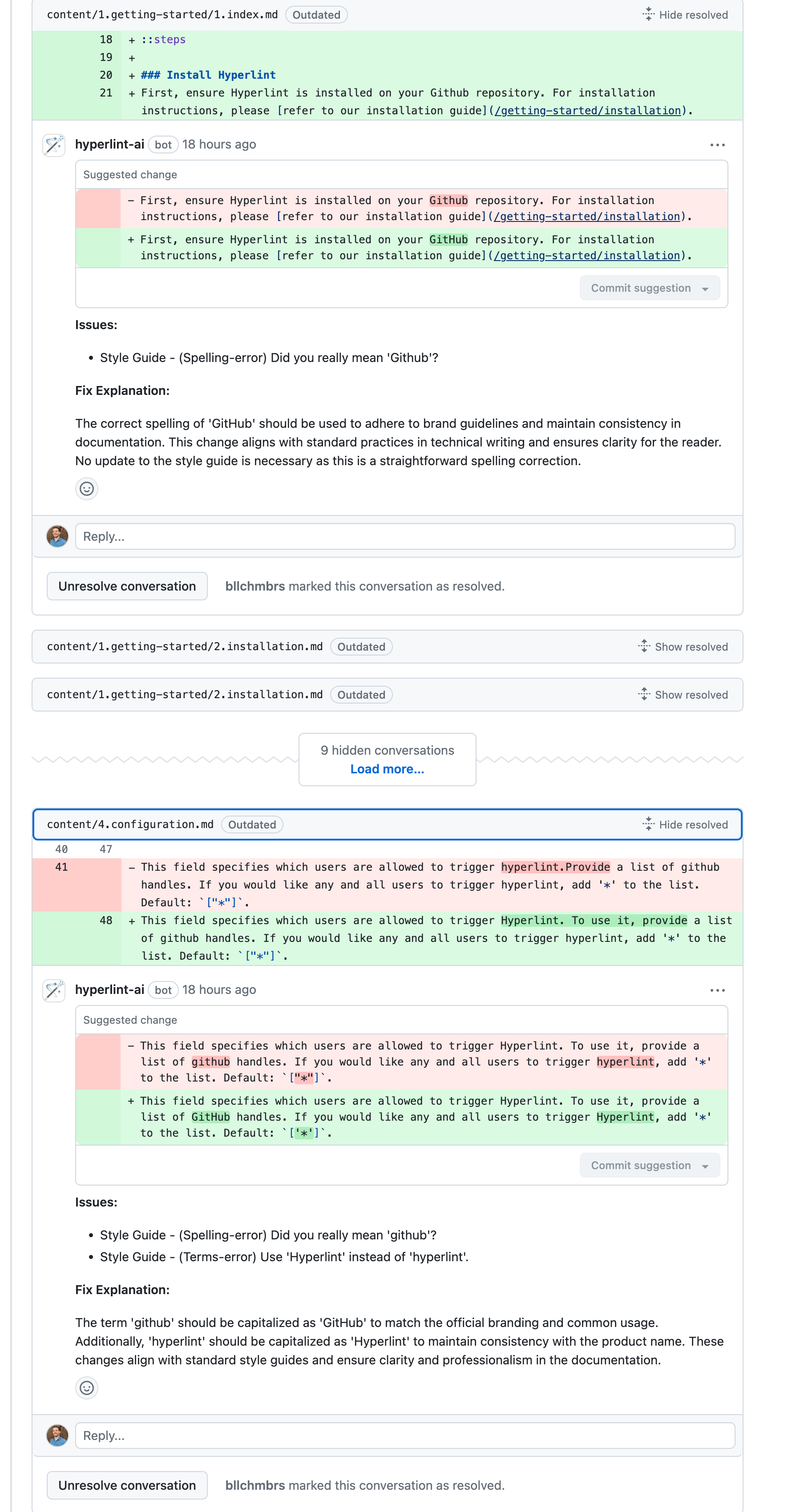The image size is (792, 1512).
Task: Add emoji reaction to the hyperlint capitalization comment
Action: click(86, 1387)
